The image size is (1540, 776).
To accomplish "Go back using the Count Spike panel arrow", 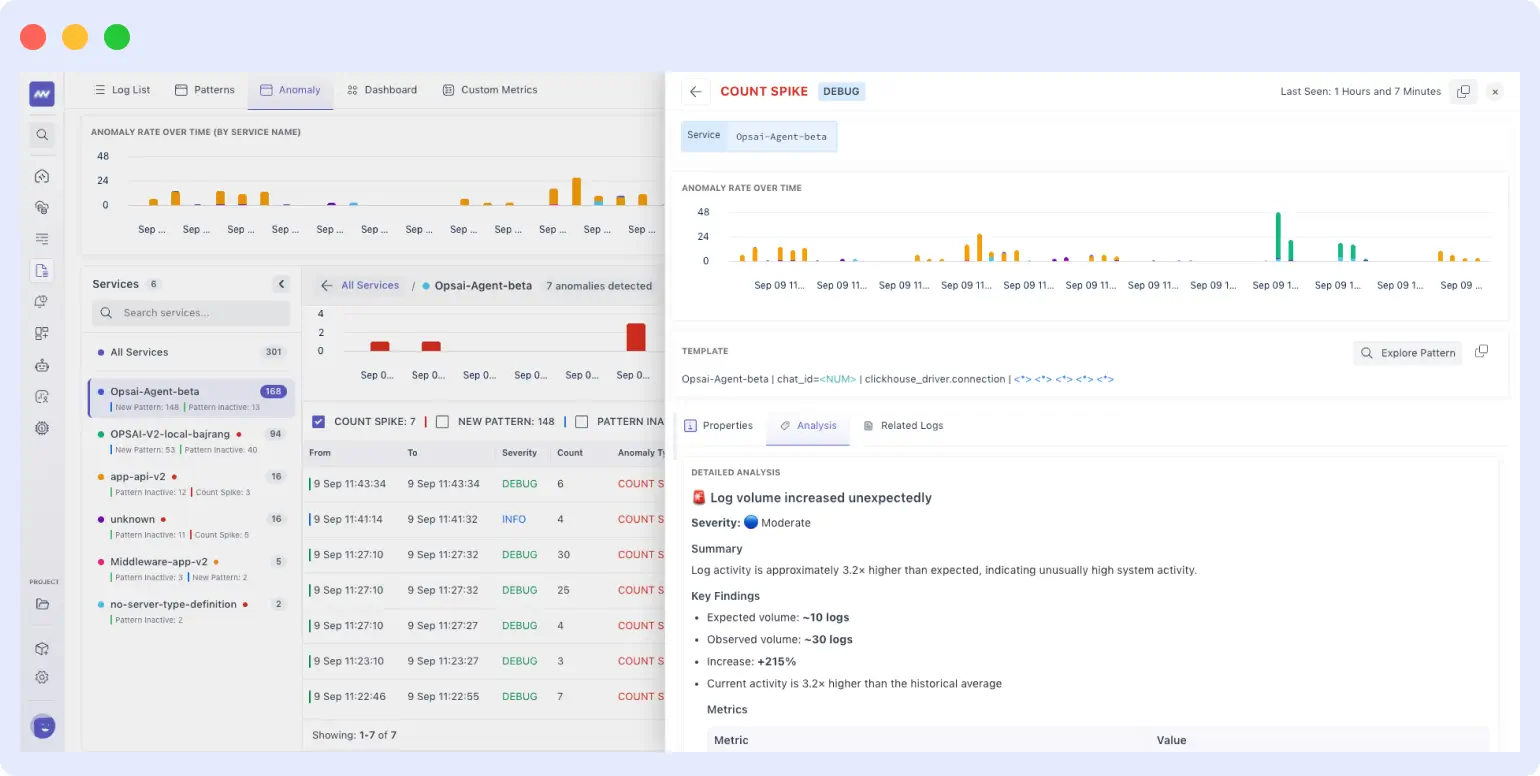I will click(696, 91).
